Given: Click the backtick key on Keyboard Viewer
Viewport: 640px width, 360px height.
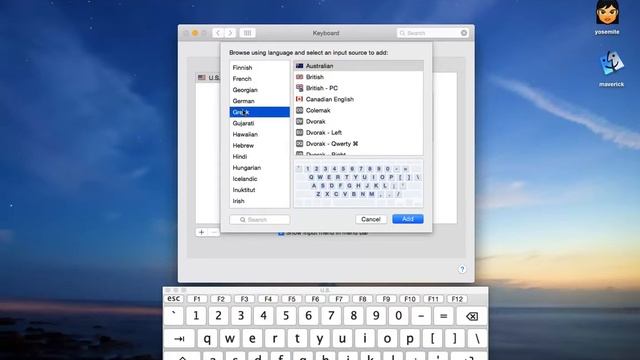Looking at the screenshot, I should click(x=174, y=316).
